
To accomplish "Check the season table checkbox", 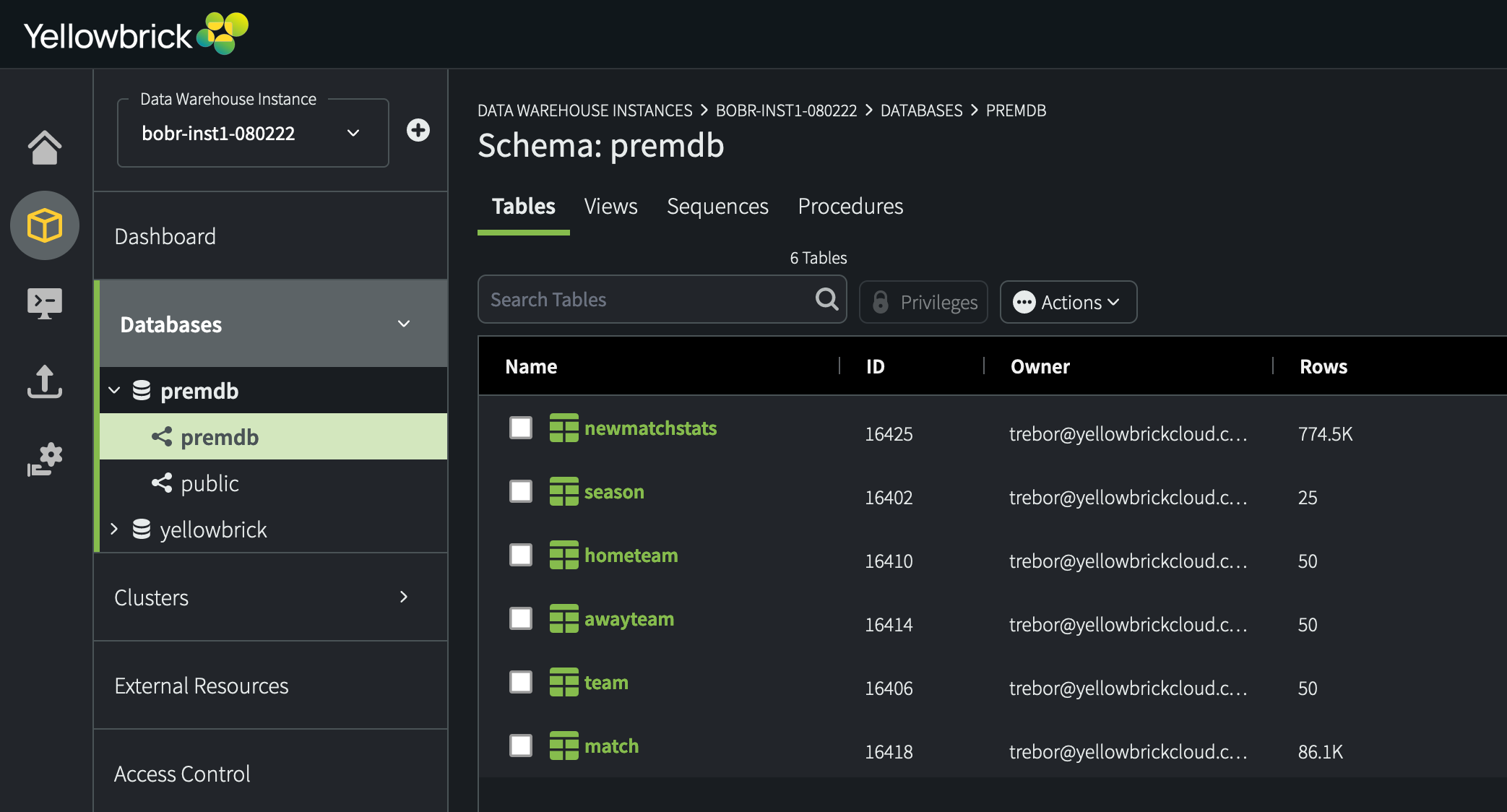I will pyautogui.click(x=520, y=491).
